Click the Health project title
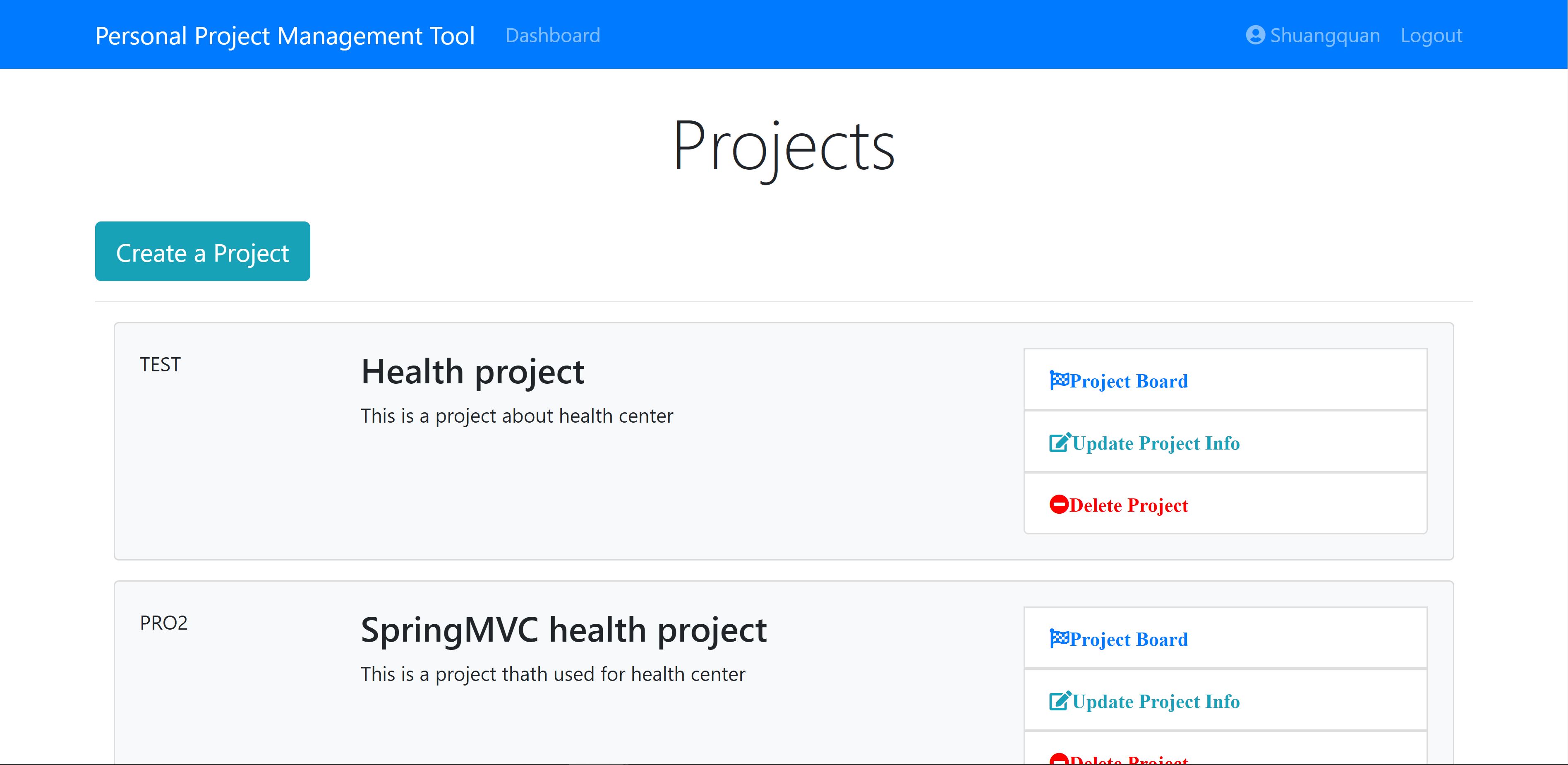The image size is (1568, 765). [472, 372]
